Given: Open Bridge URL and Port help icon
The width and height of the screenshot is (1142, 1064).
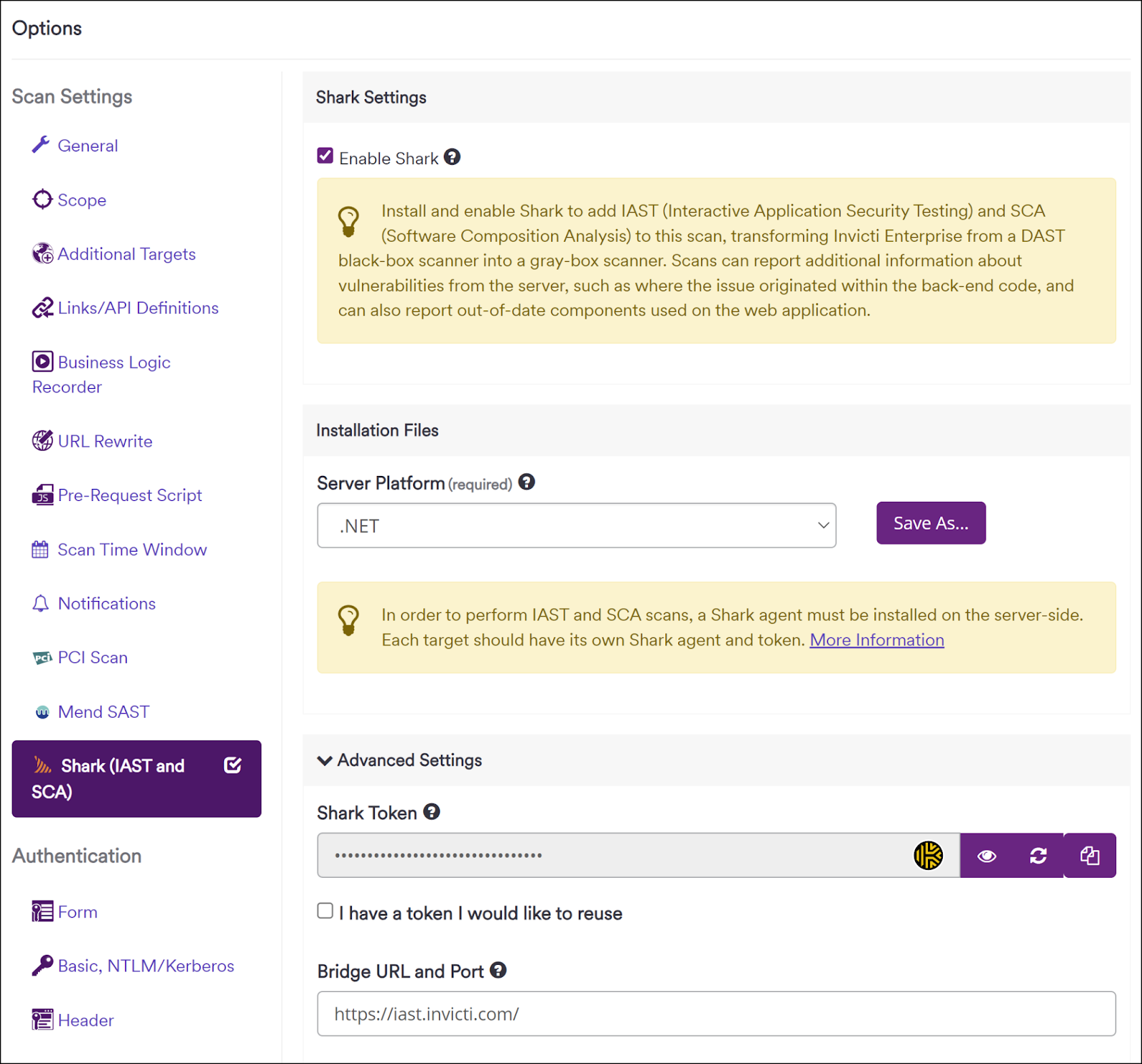Looking at the screenshot, I should tap(498, 971).
